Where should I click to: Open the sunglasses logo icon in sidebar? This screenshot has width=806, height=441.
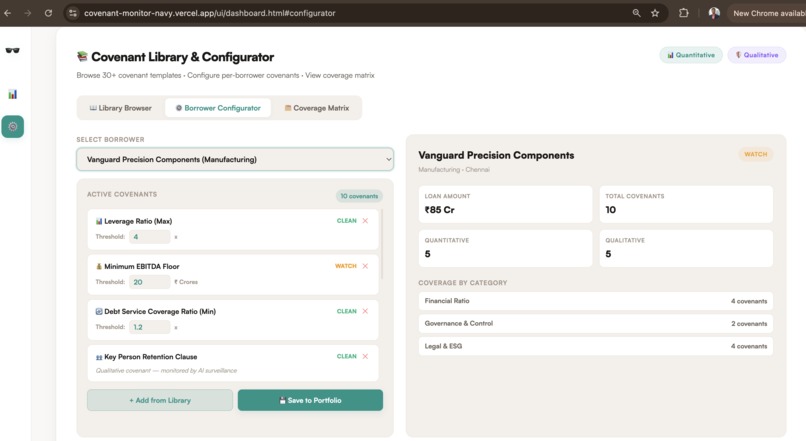pyautogui.click(x=12, y=50)
